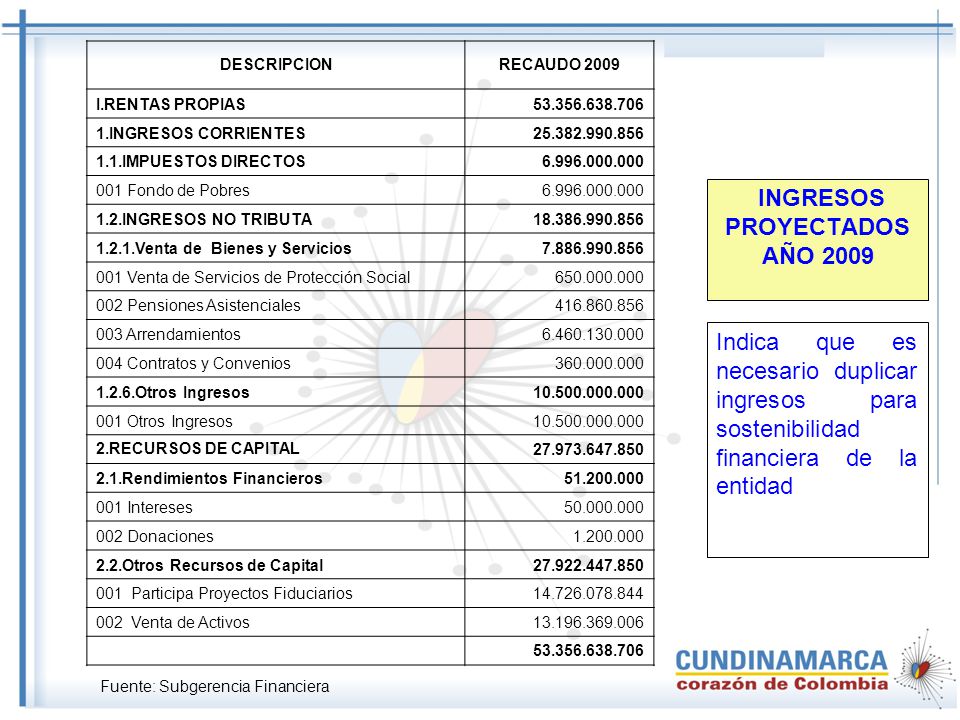Click Fuente: Subgerencia Financiera caption

click(x=214, y=686)
